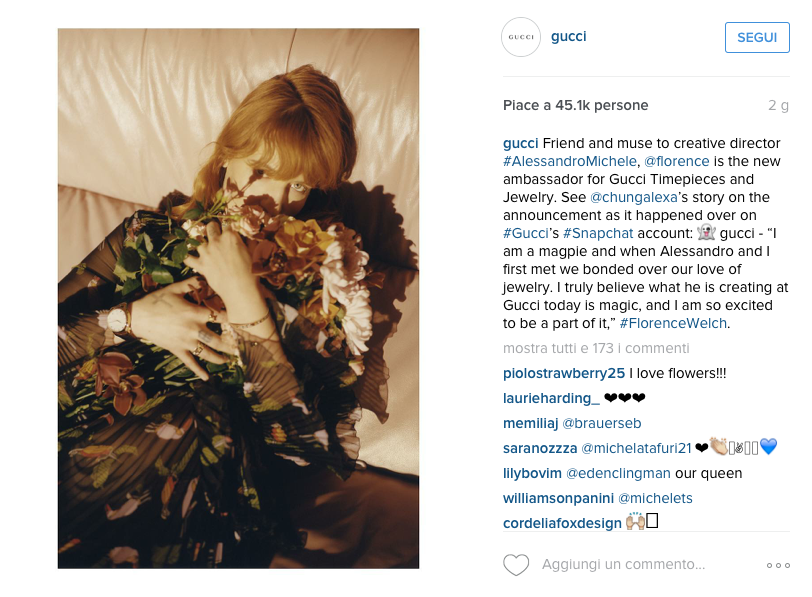Open the #Snapchat hashtag link

(x=598, y=234)
